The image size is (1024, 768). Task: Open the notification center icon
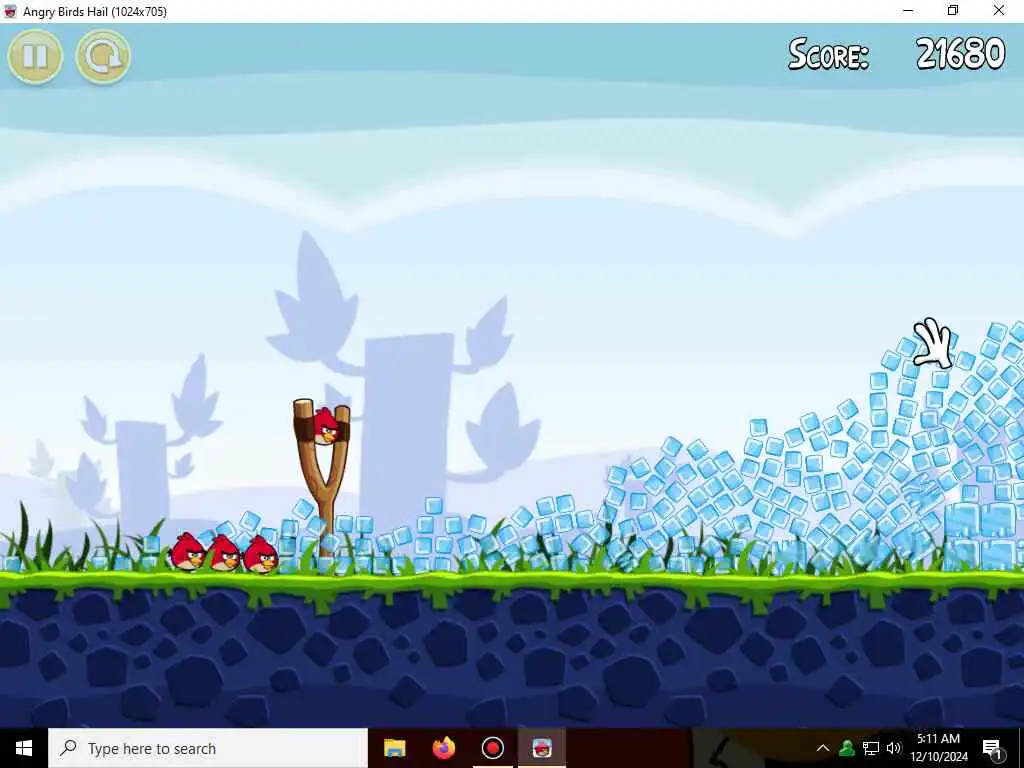point(992,748)
